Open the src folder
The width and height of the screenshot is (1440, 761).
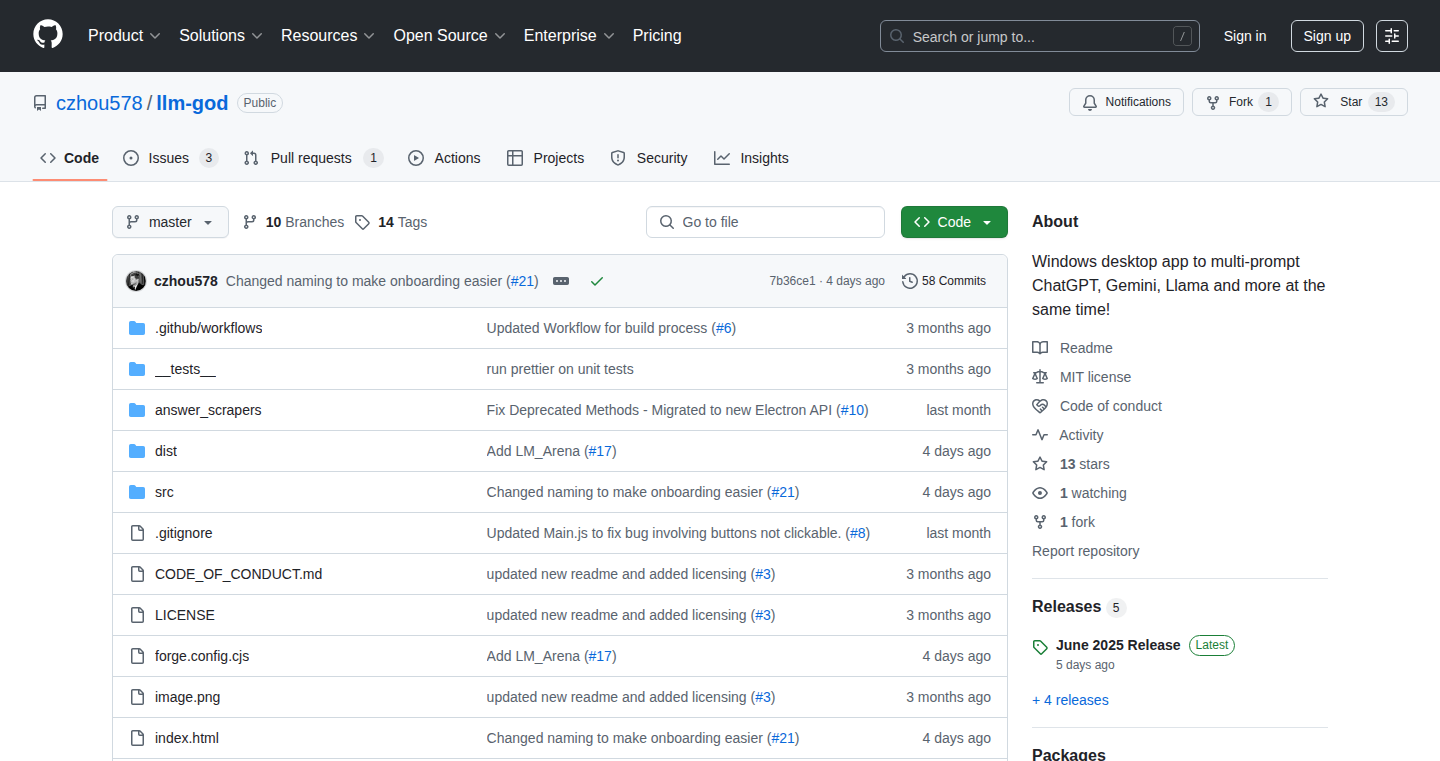point(164,492)
